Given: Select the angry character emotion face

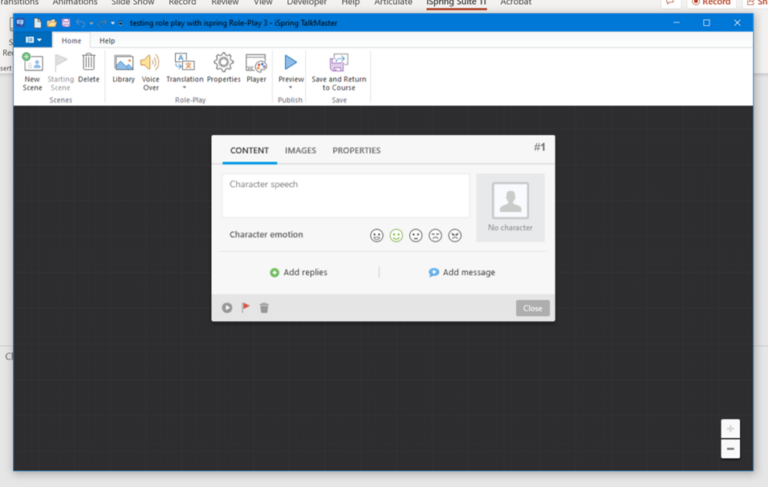Looking at the screenshot, I should click(x=455, y=236).
